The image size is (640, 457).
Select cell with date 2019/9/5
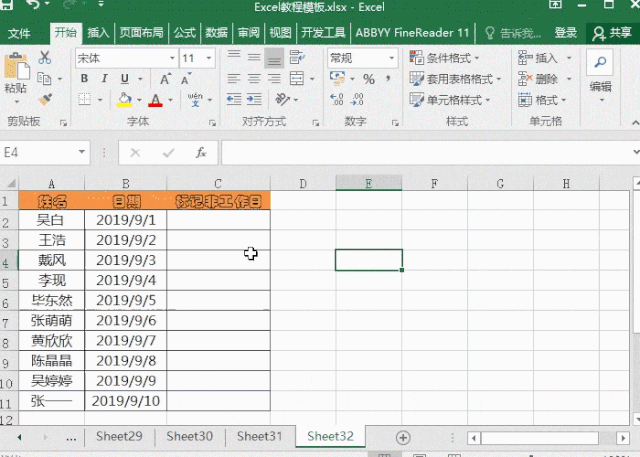(126, 300)
